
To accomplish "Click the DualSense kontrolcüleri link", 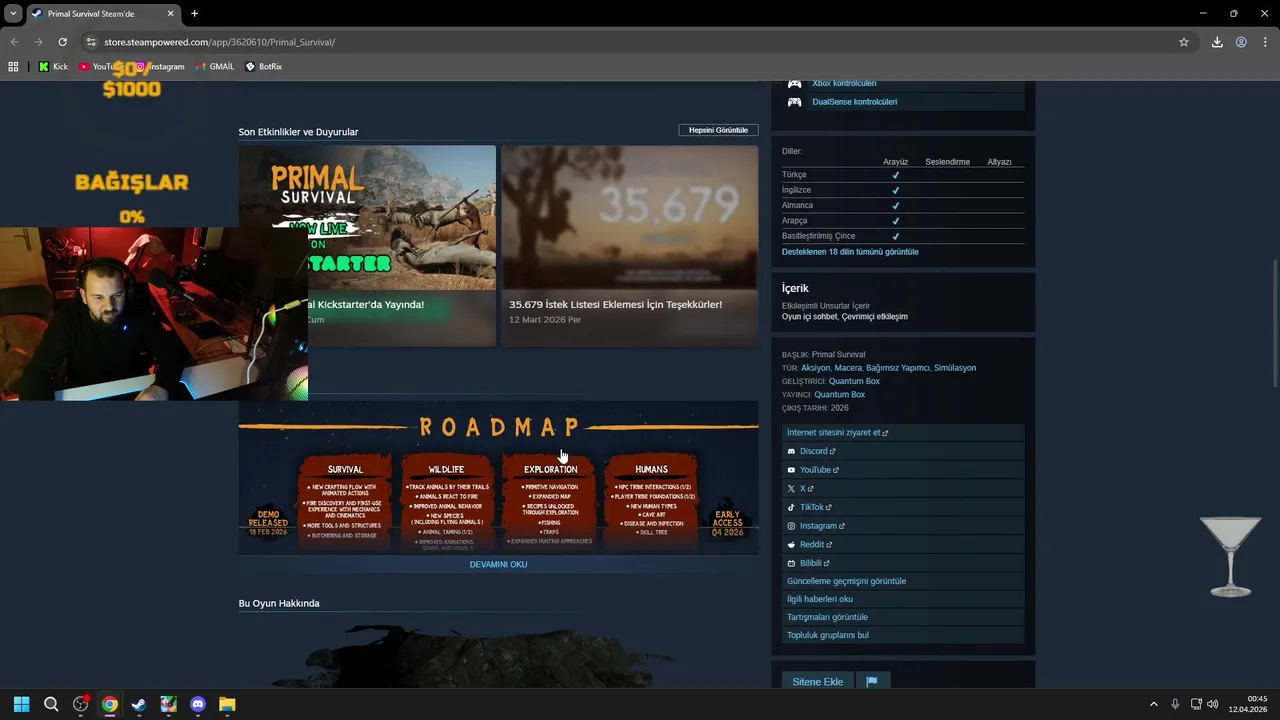I will click(x=855, y=102).
